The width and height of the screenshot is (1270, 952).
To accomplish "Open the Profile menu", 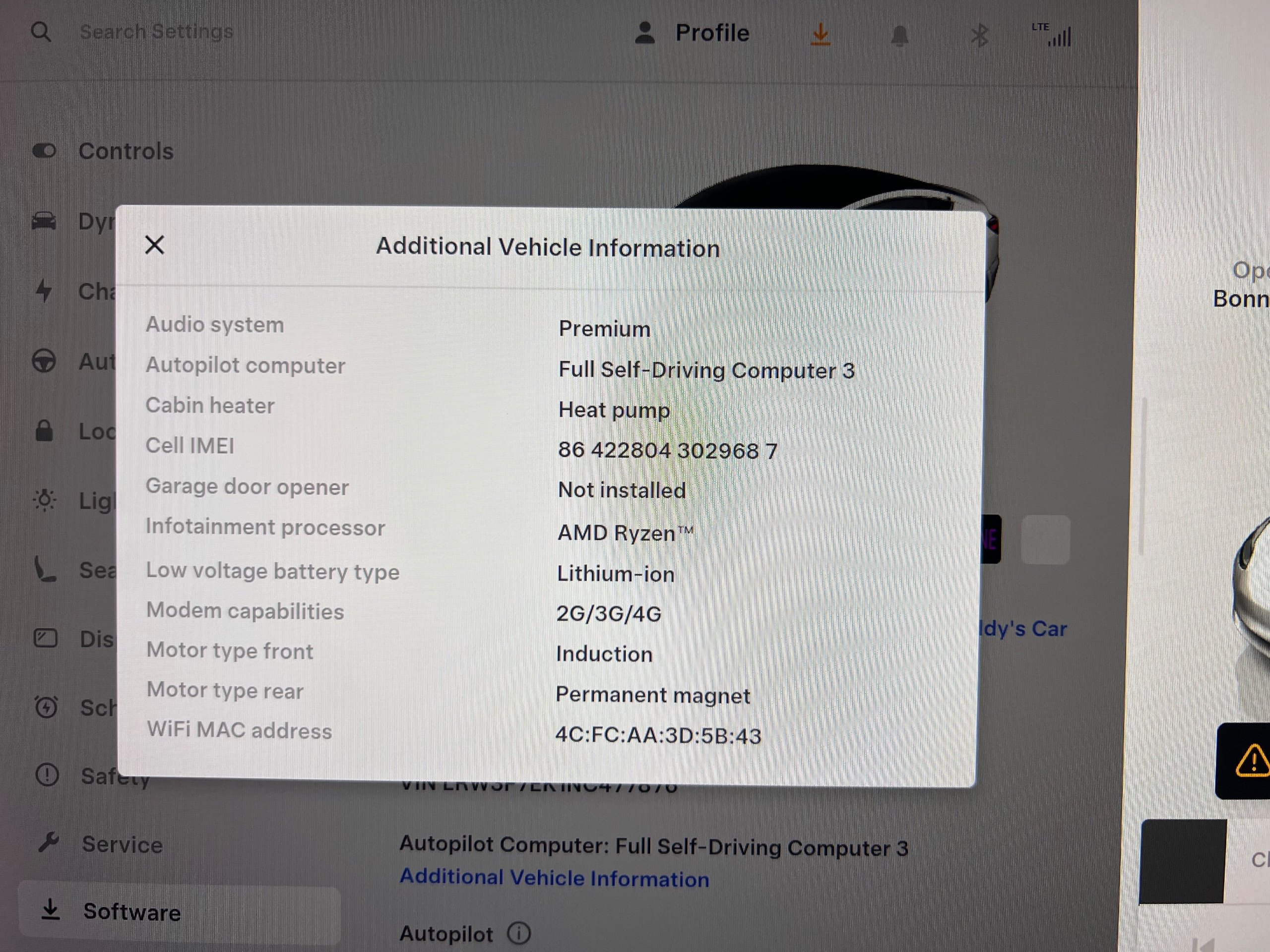I will (693, 33).
